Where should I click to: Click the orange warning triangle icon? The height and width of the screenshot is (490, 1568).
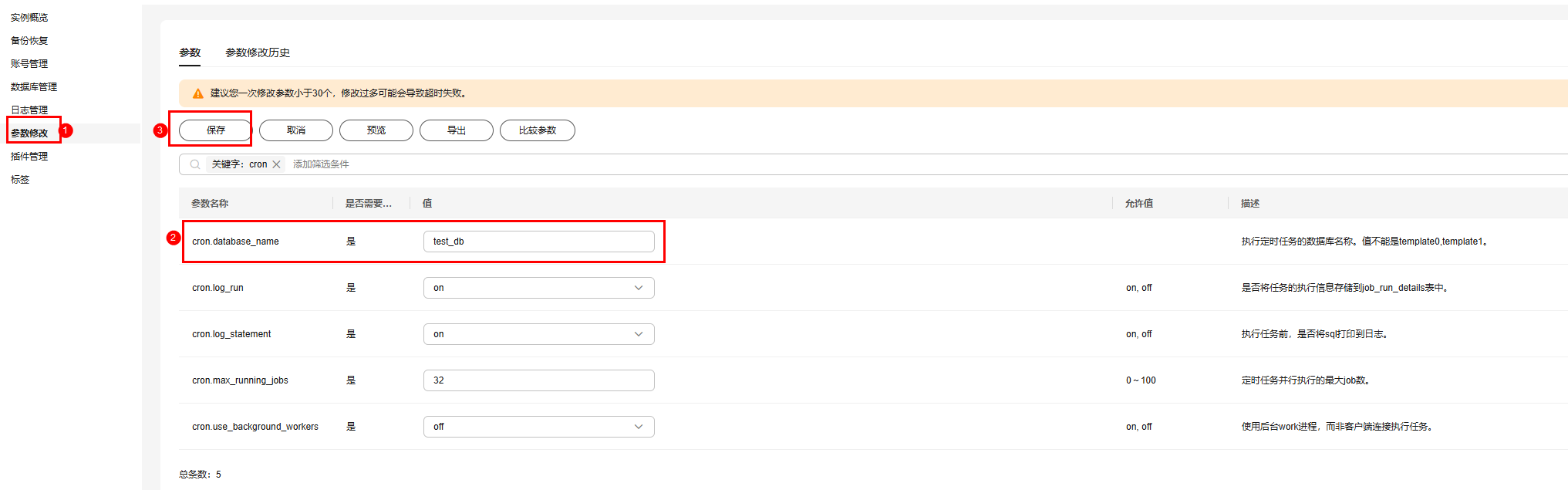pyautogui.click(x=198, y=93)
